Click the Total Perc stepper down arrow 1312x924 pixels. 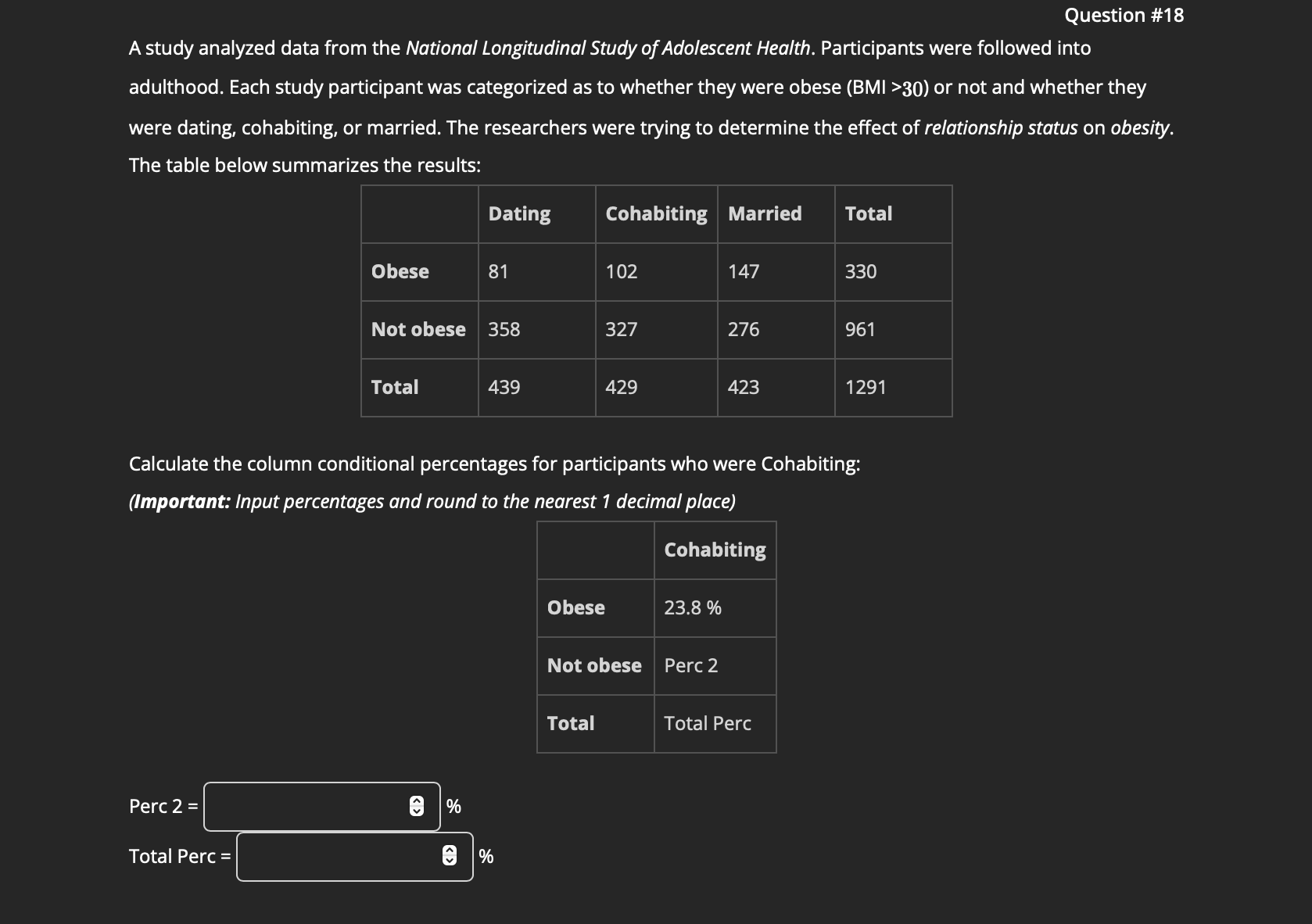[x=450, y=861]
